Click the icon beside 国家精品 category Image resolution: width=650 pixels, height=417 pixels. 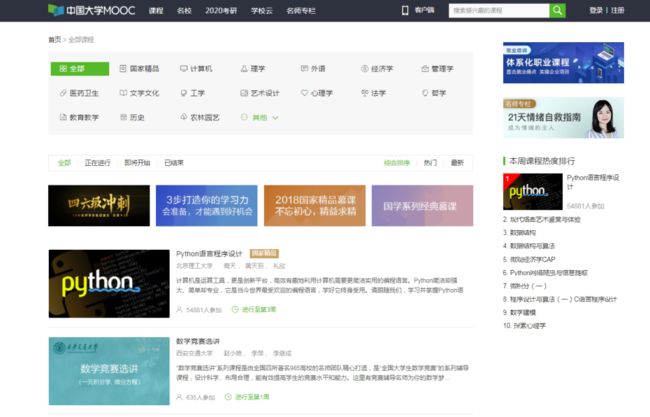click(x=123, y=68)
